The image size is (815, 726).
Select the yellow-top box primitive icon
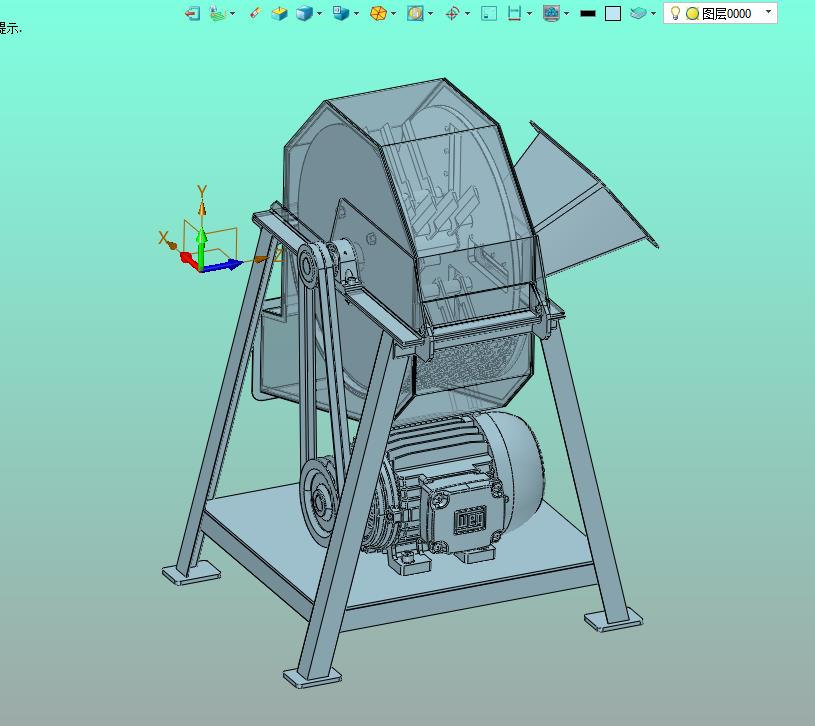[279, 14]
